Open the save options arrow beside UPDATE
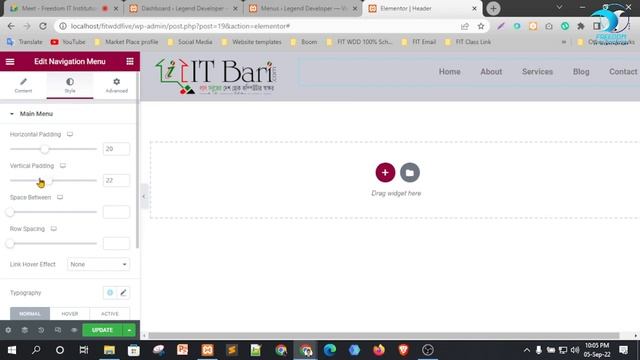The image size is (640, 360). click(129, 330)
